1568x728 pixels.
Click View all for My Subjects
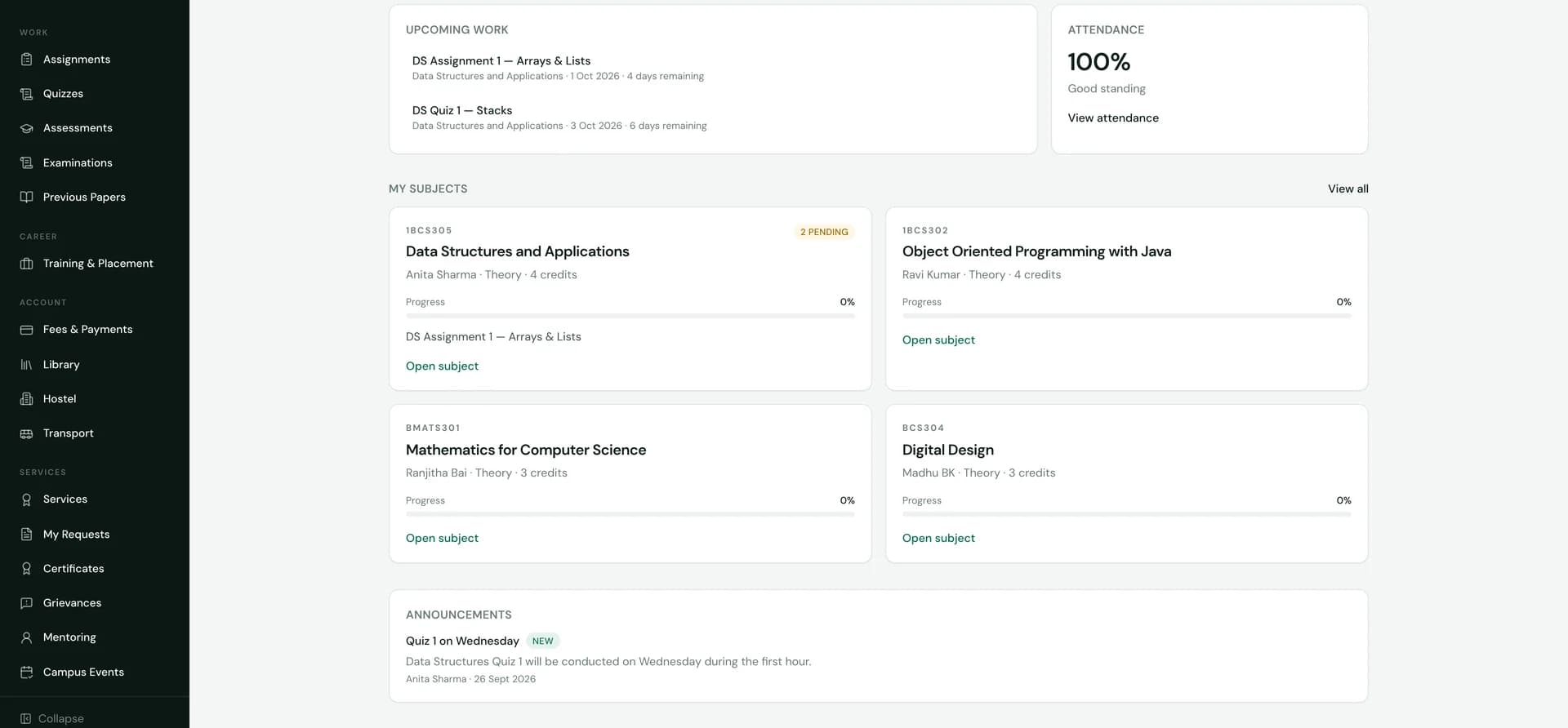pyautogui.click(x=1348, y=189)
